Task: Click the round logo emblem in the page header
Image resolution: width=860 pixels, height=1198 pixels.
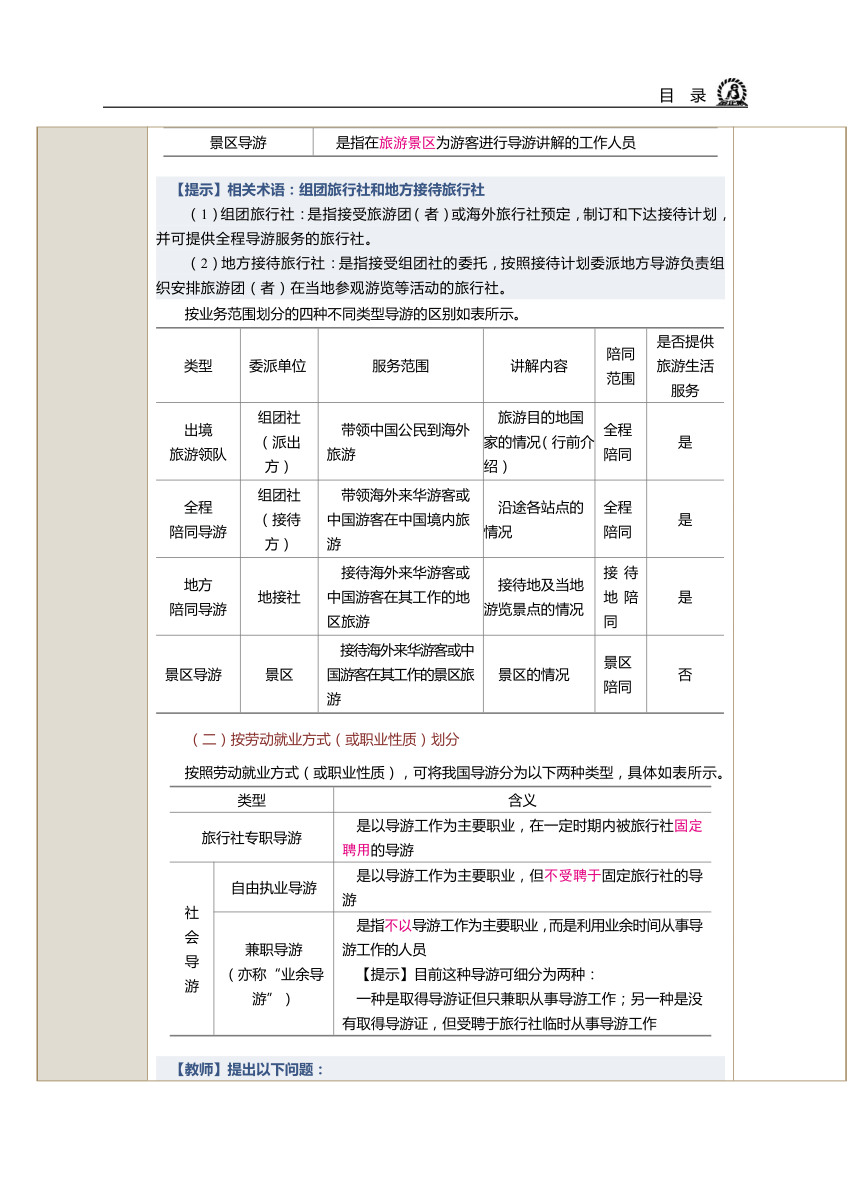Action: (732, 93)
